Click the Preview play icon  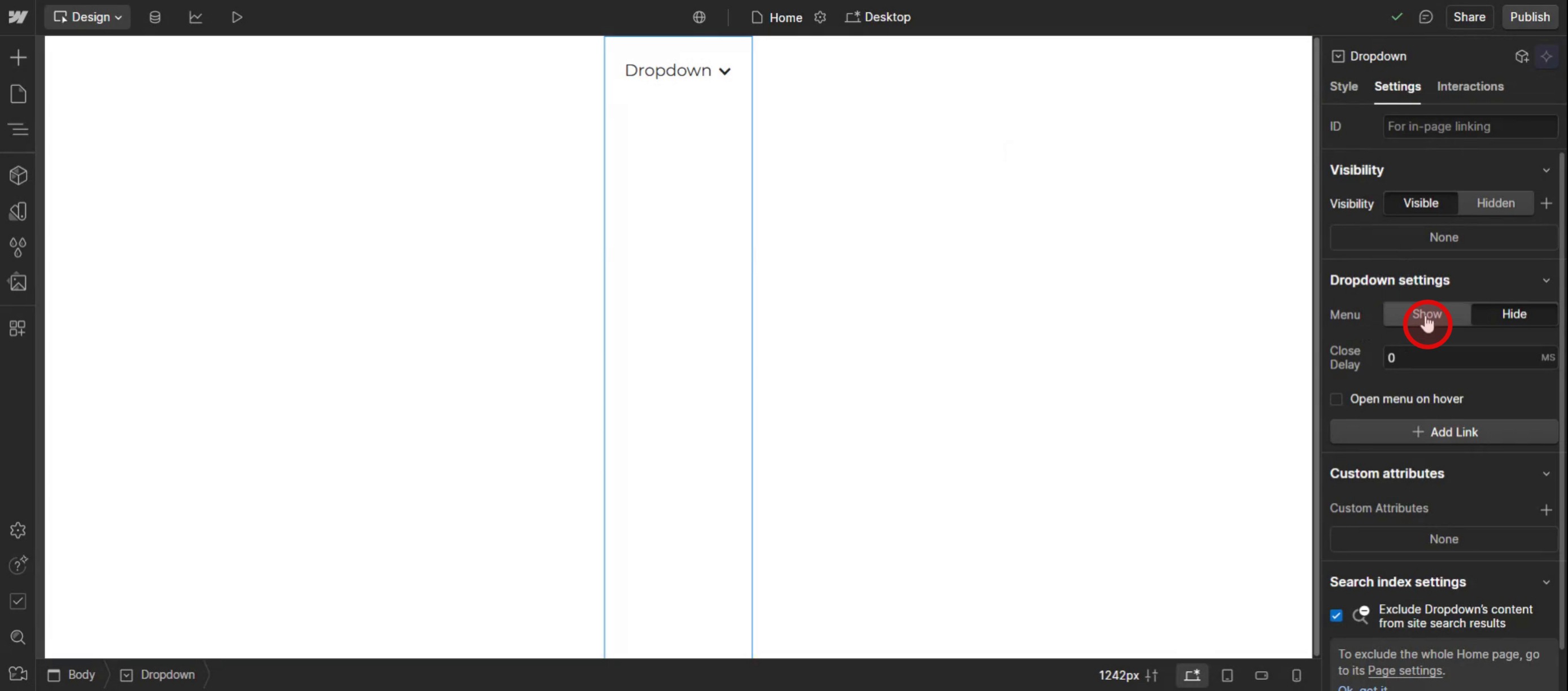[x=237, y=17]
